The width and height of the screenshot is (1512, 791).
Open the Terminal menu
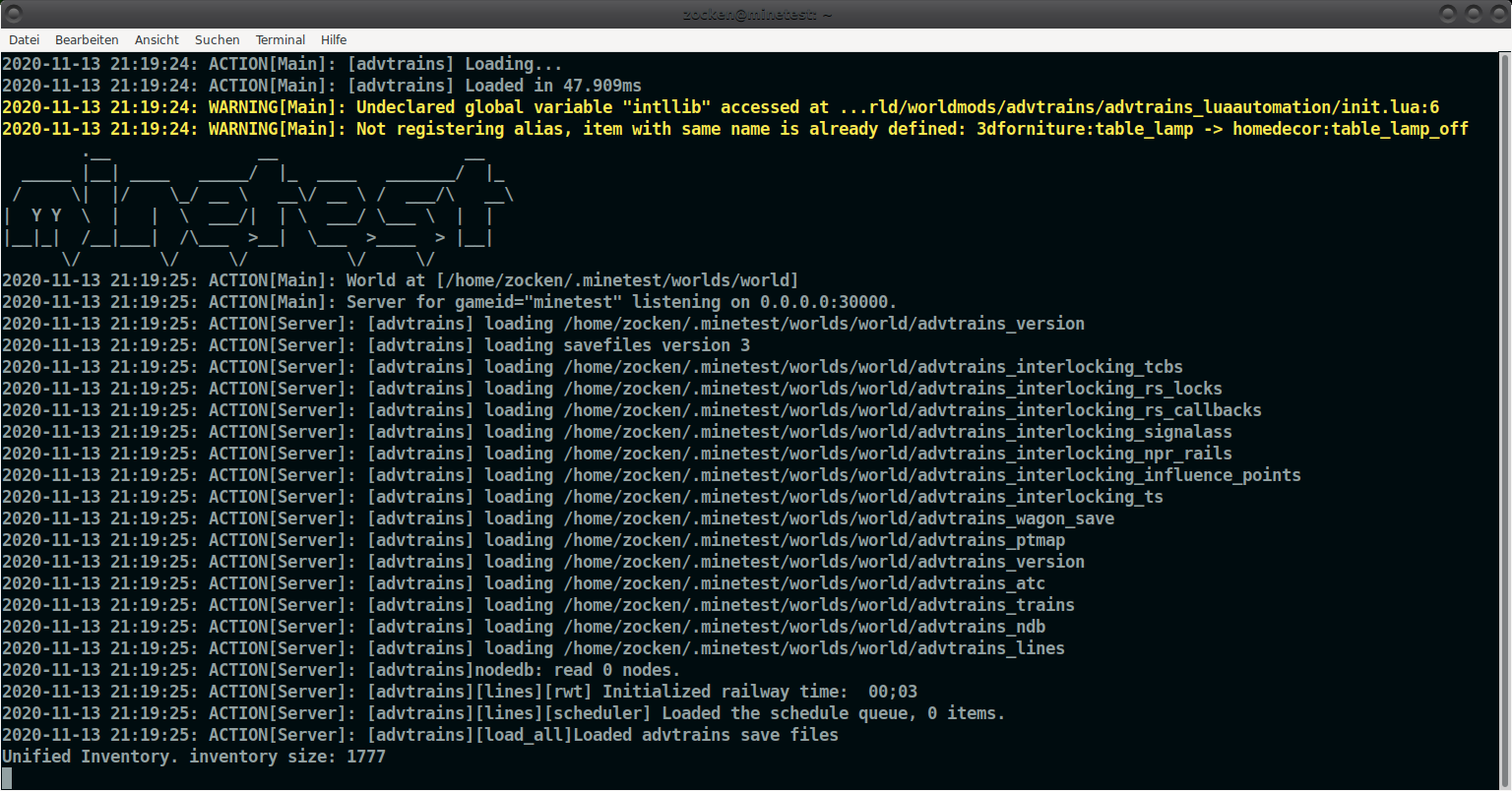pos(281,40)
